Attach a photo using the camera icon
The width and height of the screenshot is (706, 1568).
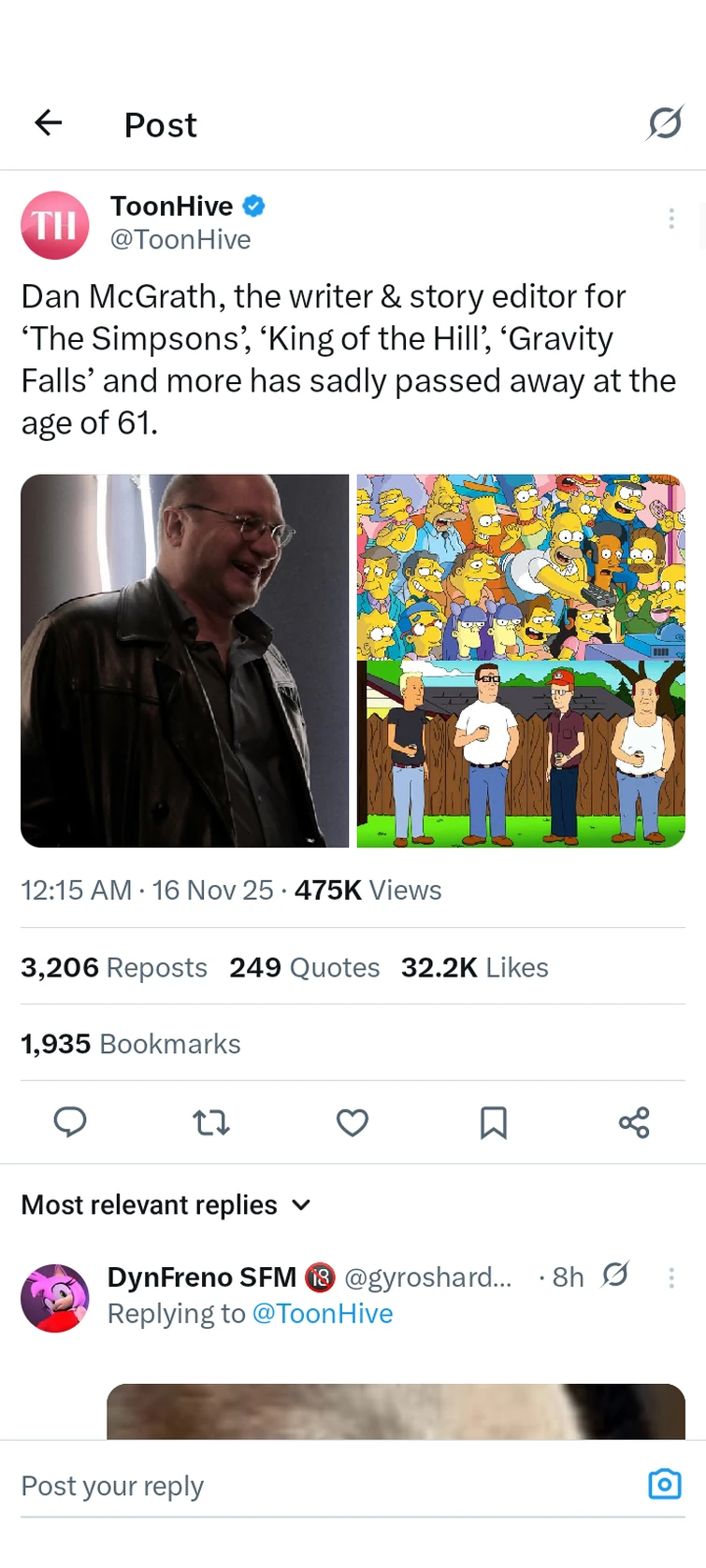pyautogui.click(x=665, y=1484)
